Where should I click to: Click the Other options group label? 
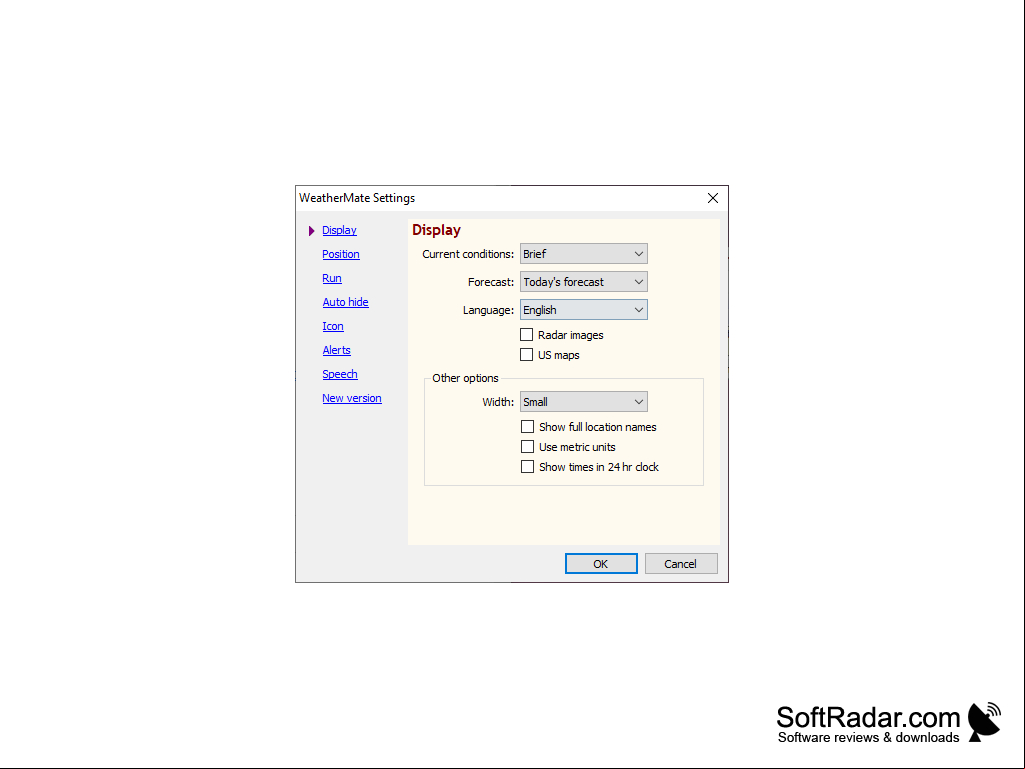point(465,378)
